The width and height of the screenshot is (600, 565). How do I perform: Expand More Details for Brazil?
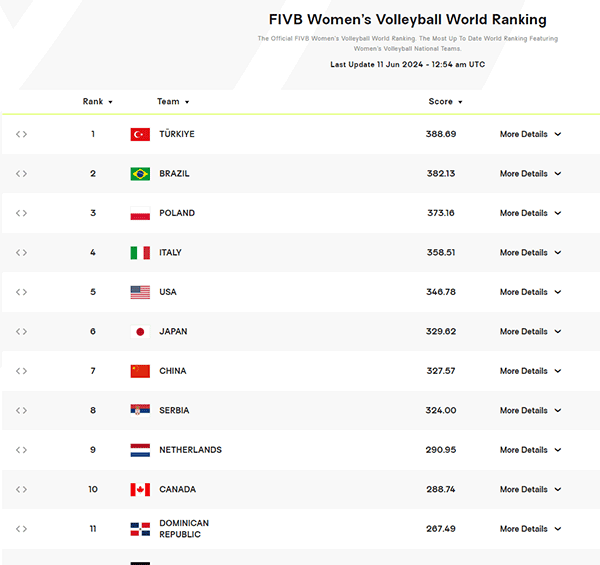[530, 174]
